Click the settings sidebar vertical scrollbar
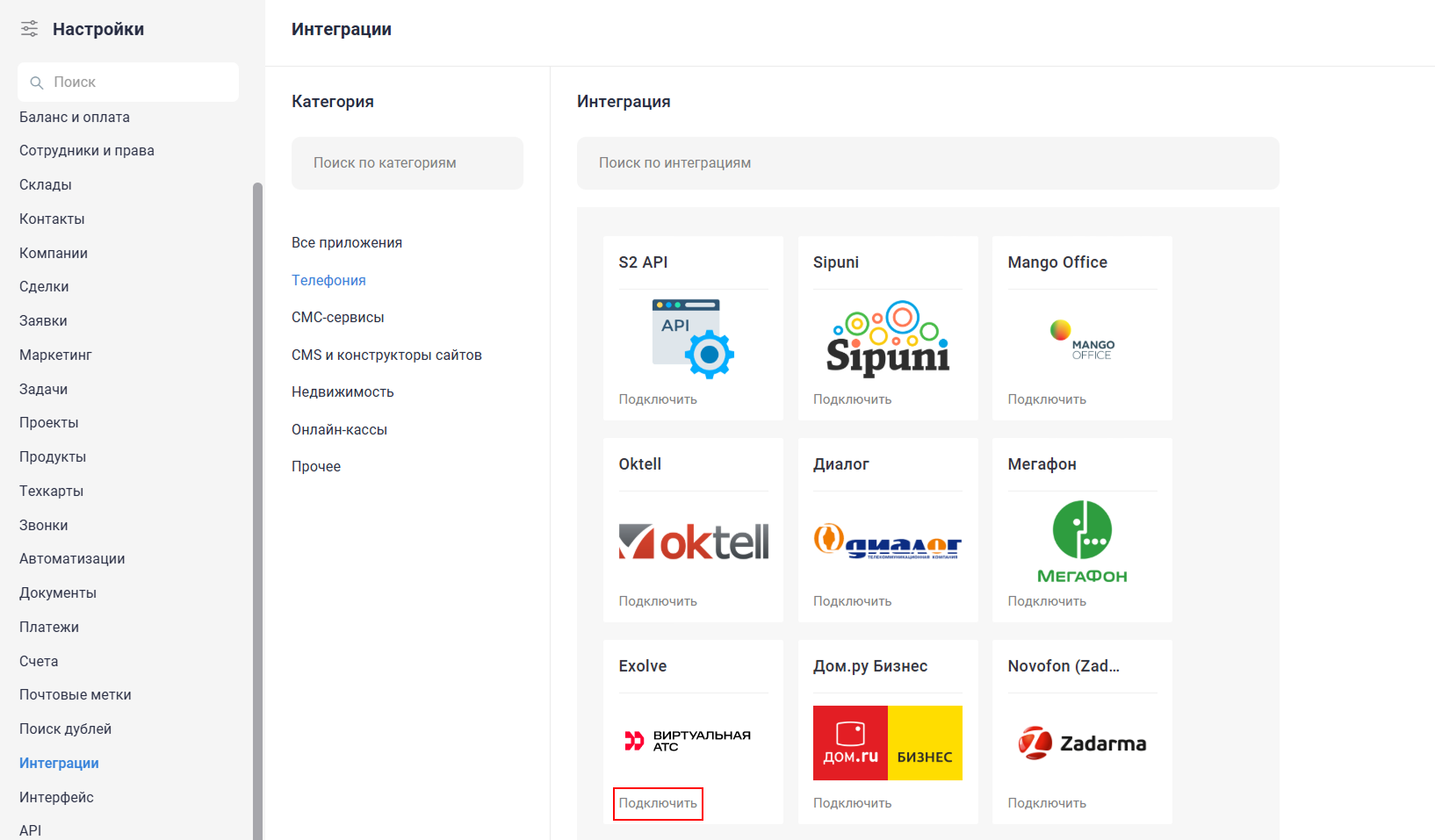This screenshot has height=840, width=1435. click(257, 509)
